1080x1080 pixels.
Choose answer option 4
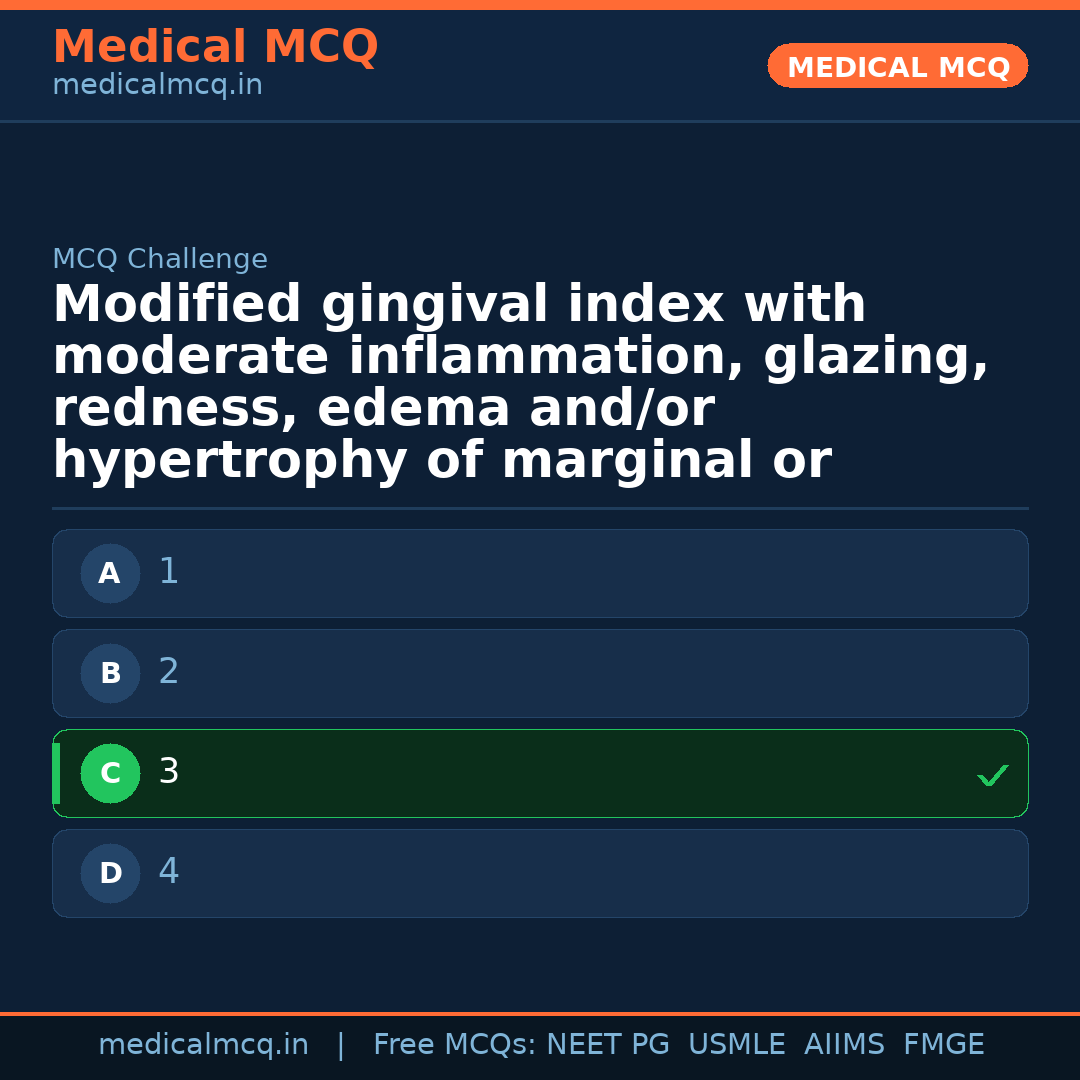[x=540, y=873]
